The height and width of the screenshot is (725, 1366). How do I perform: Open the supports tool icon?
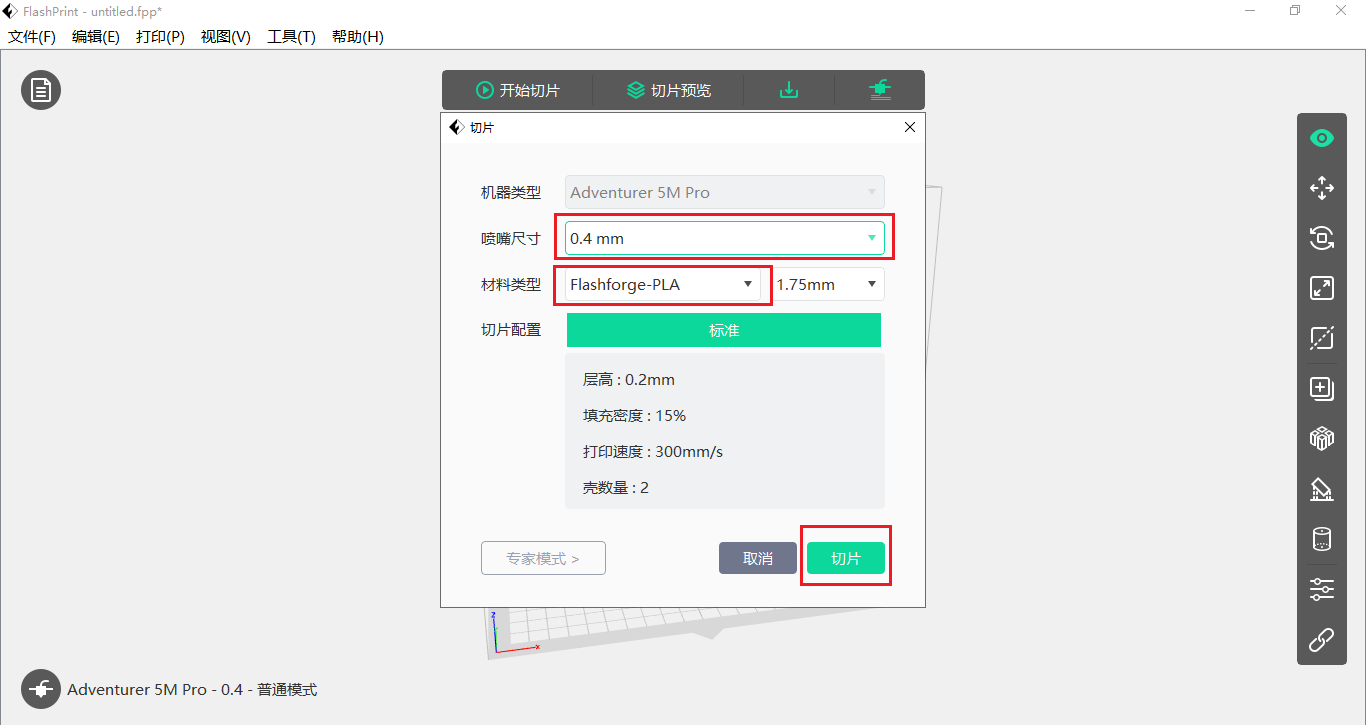[x=1322, y=489]
